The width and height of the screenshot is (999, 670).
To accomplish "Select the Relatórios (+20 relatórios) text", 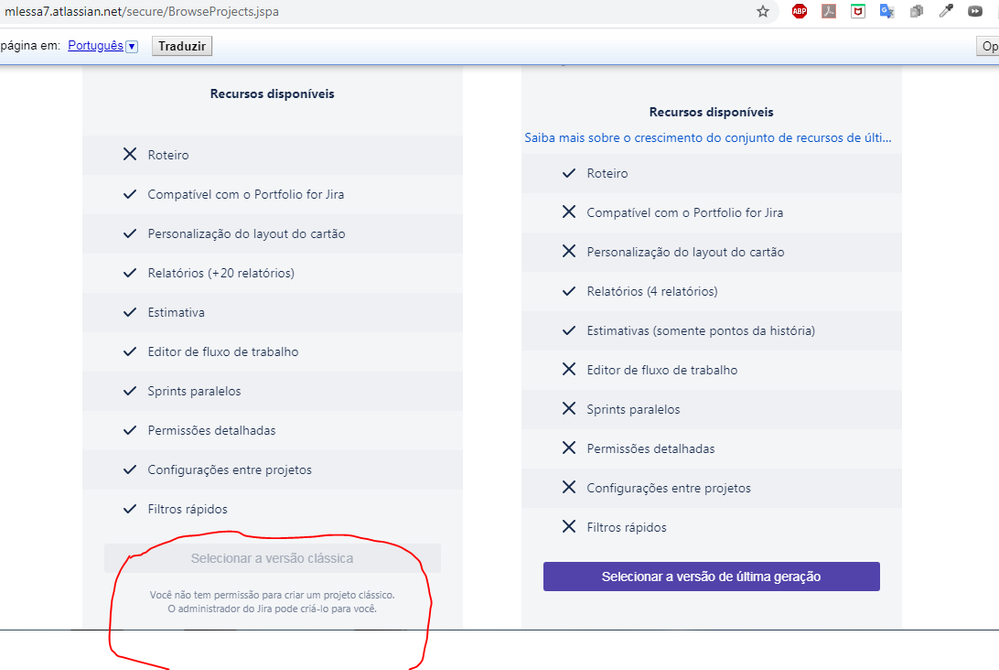I will tap(221, 273).
